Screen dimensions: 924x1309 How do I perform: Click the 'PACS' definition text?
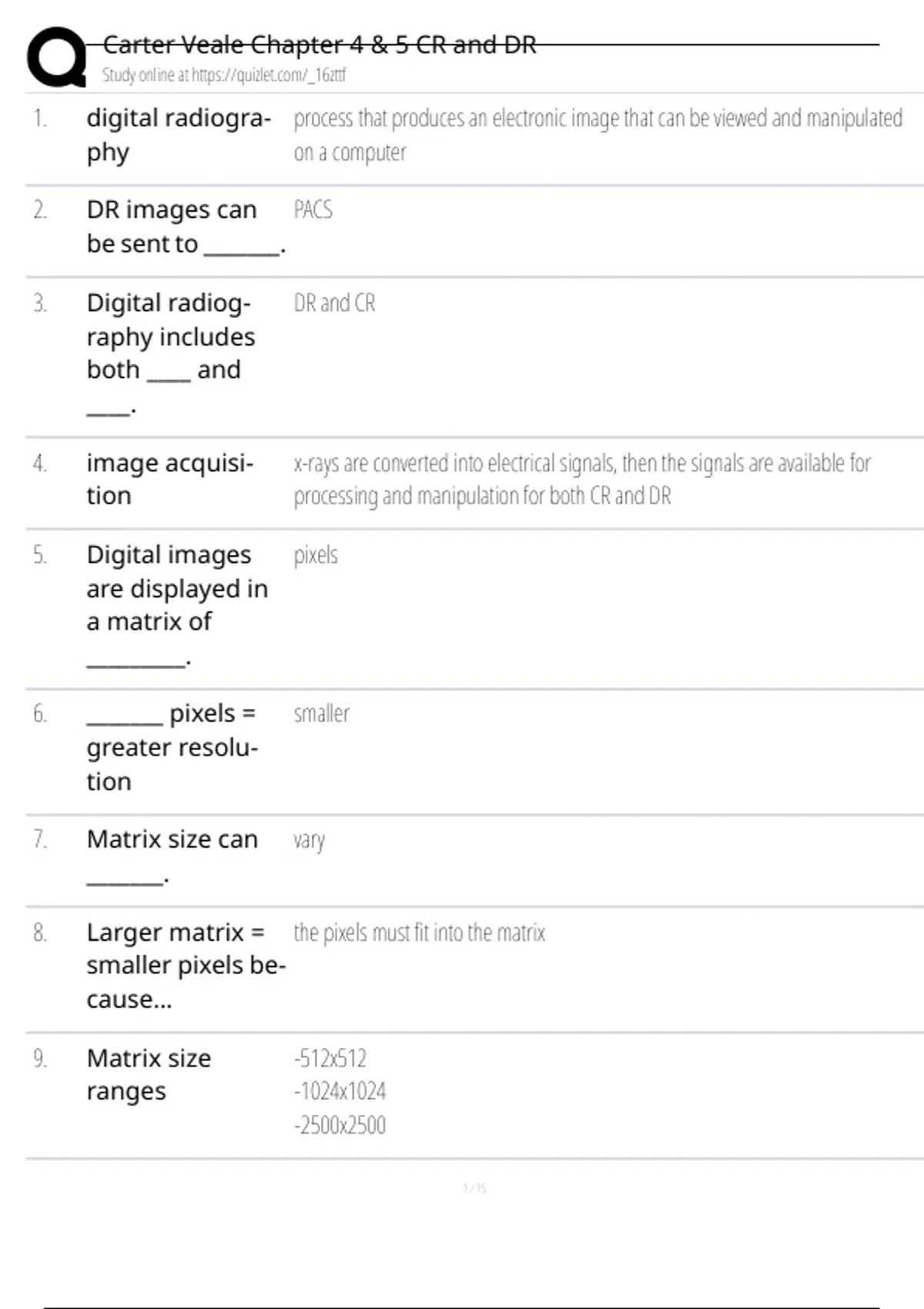(x=313, y=209)
